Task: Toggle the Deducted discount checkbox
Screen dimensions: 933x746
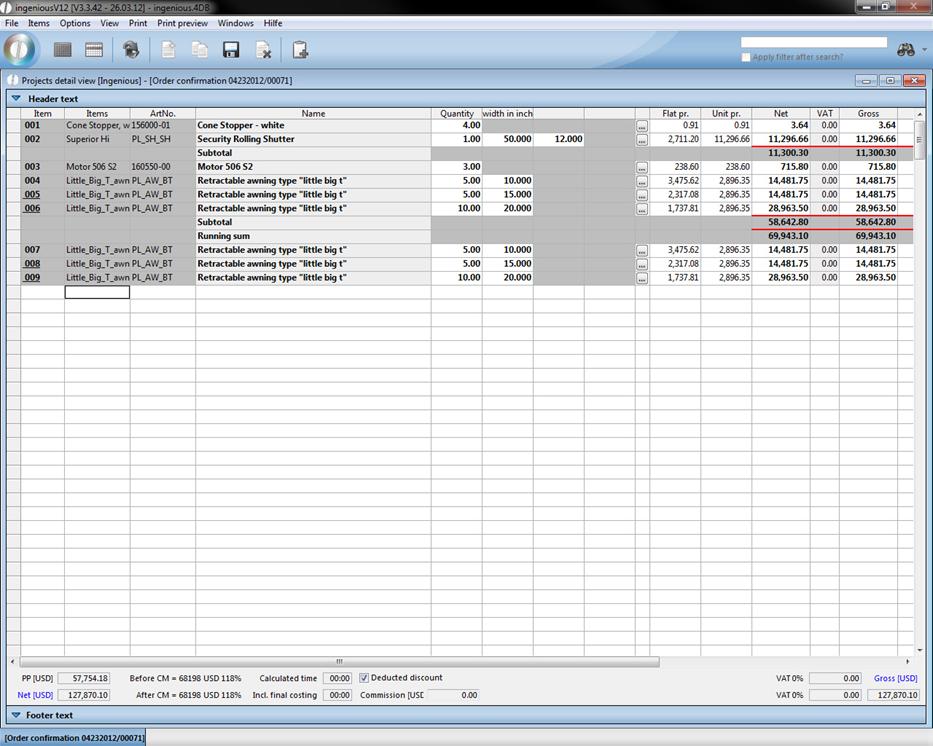Action: [x=364, y=678]
